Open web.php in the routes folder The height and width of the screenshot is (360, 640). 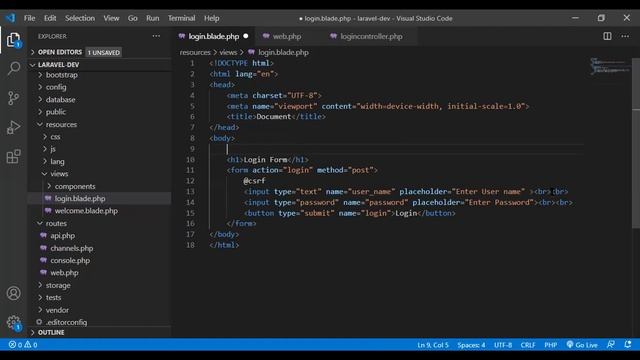(64, 273)
